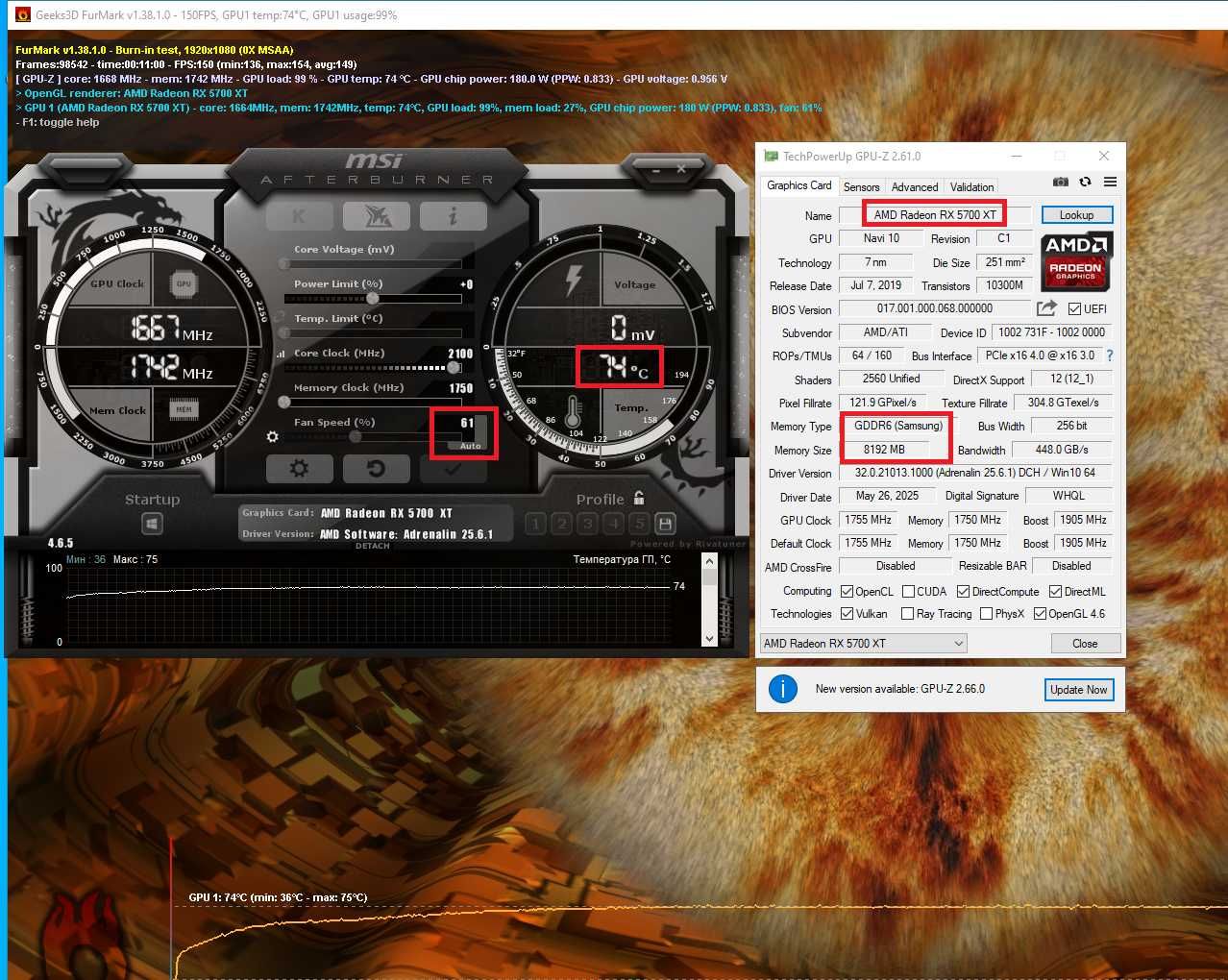
Task: Apply Afterburner settings with the checkmark button
Action: 453,468
